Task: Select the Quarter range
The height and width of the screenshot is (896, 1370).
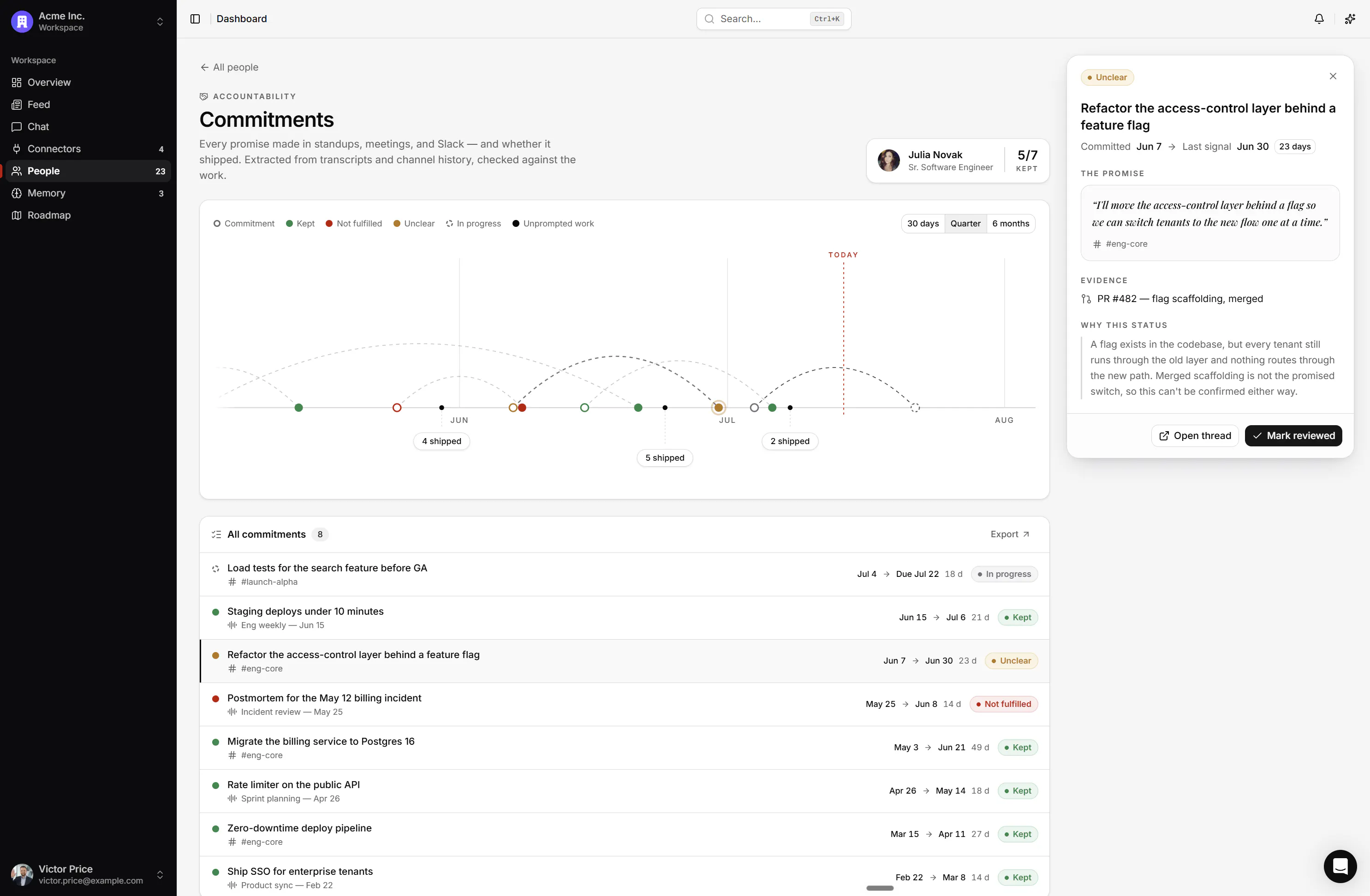Action: [965, 224]
